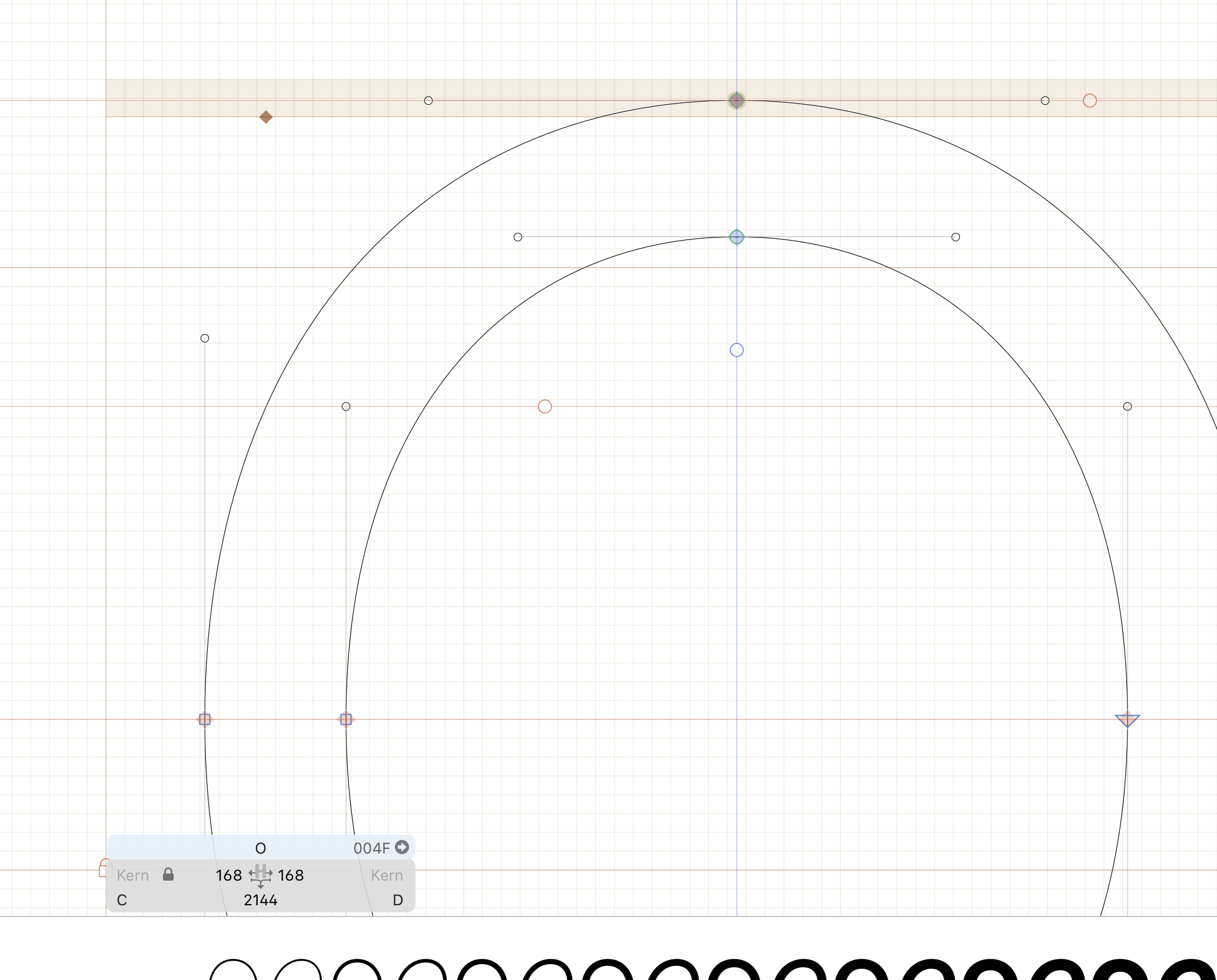
Task: Click the left kerning group field showing C
Action: [x=122, y=899]
